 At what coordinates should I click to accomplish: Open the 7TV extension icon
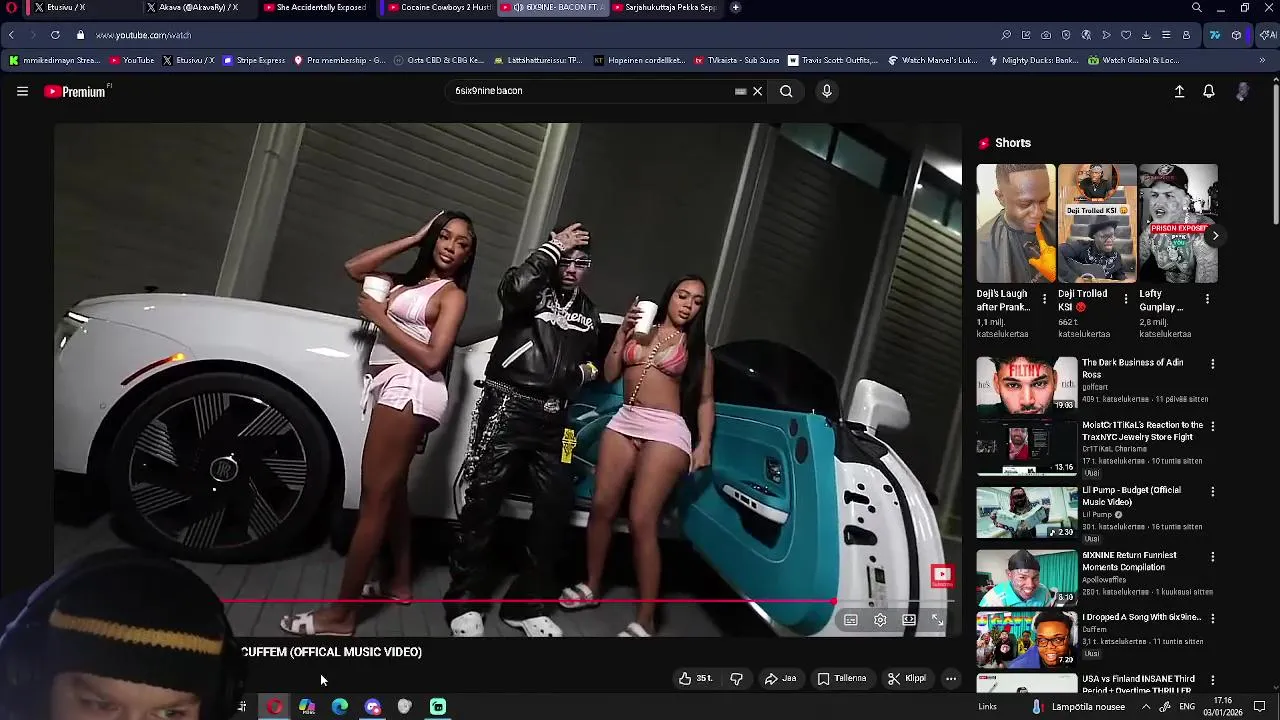[x=1215, y=35]
